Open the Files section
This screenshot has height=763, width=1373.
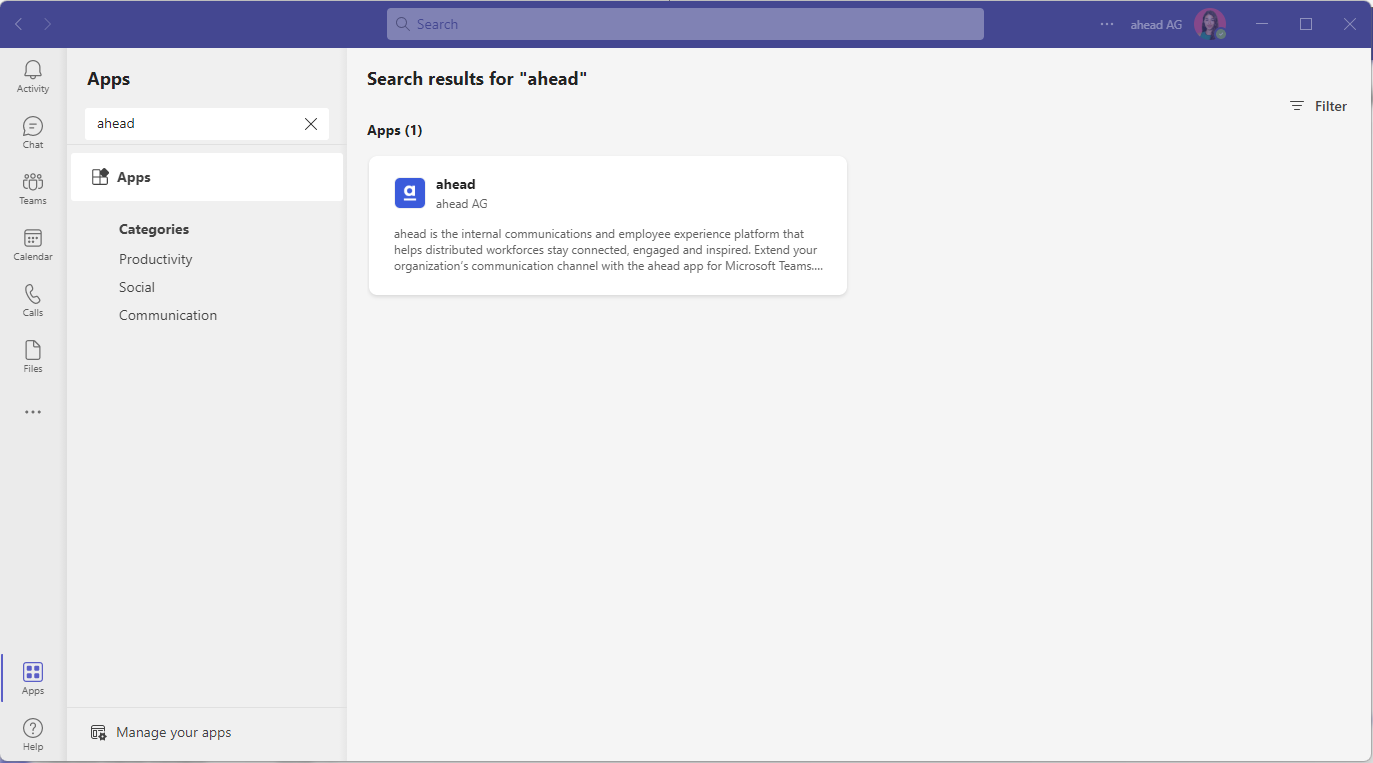point(32,354)
